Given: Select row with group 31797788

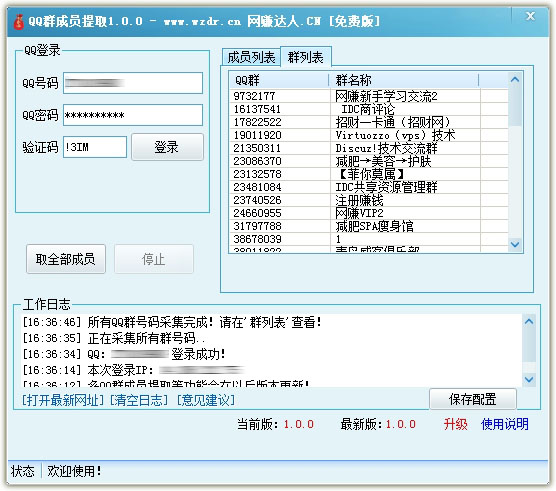Looking at the screenshot, I should (x=369, y=226).
